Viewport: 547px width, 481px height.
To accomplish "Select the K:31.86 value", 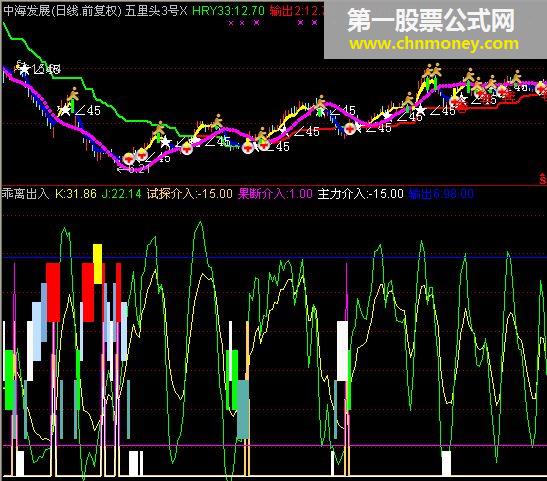I will click(x=76, y=194).
